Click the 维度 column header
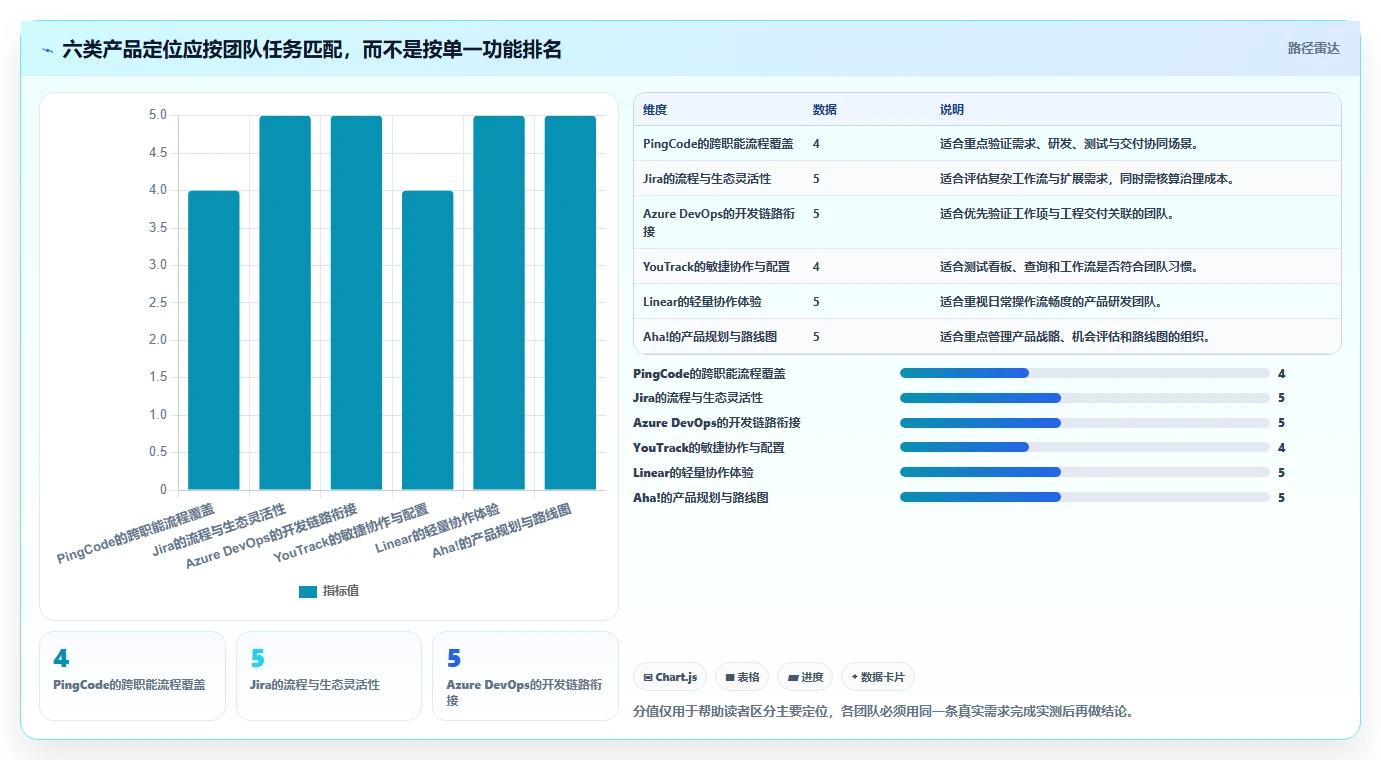Image resolution: width=1381 pixels, height=760 pixels. click(x=655, y=110)
